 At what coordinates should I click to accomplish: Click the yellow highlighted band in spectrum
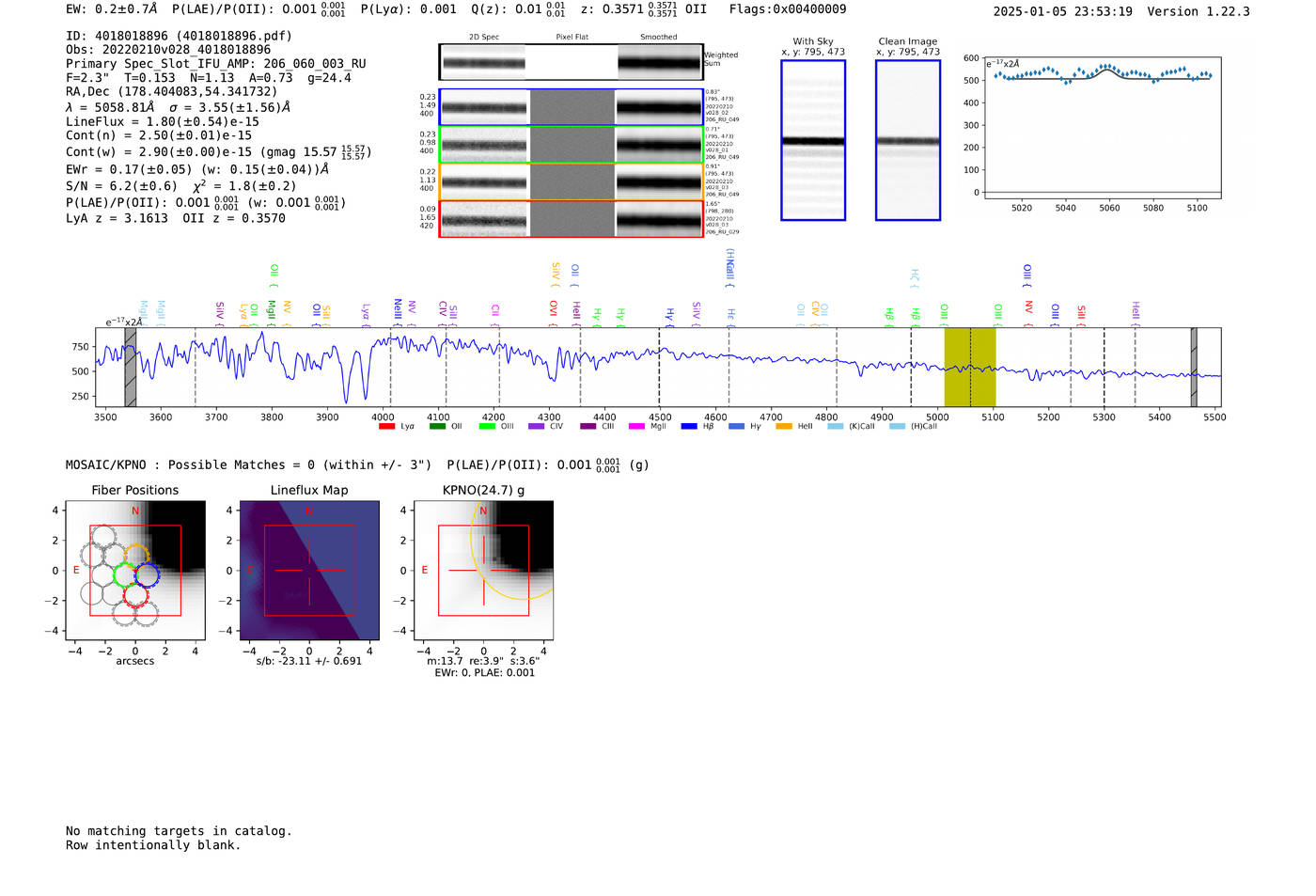pyautogui.click(x=970, y=367)
